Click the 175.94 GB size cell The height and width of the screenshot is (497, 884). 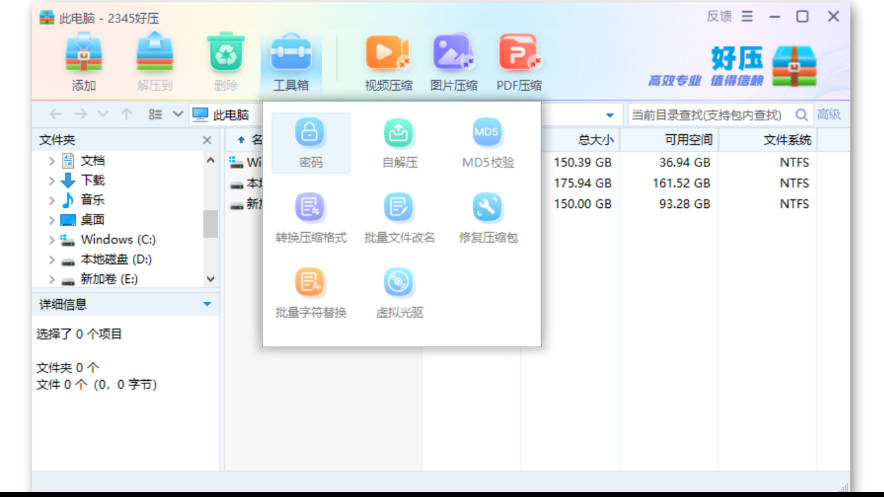[x=582, y=183]
